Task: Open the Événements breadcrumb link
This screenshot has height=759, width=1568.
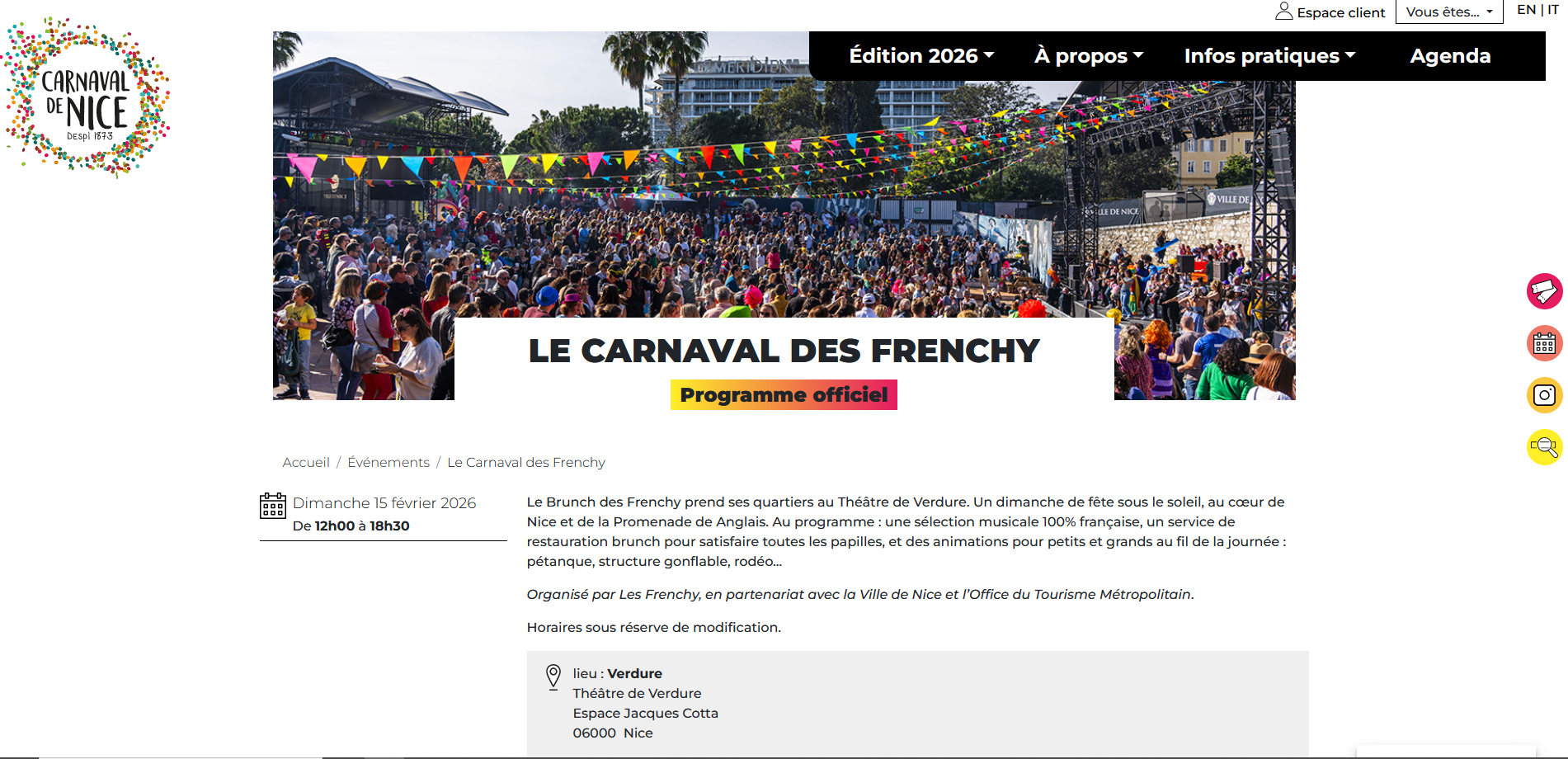Action: [388, 462]
